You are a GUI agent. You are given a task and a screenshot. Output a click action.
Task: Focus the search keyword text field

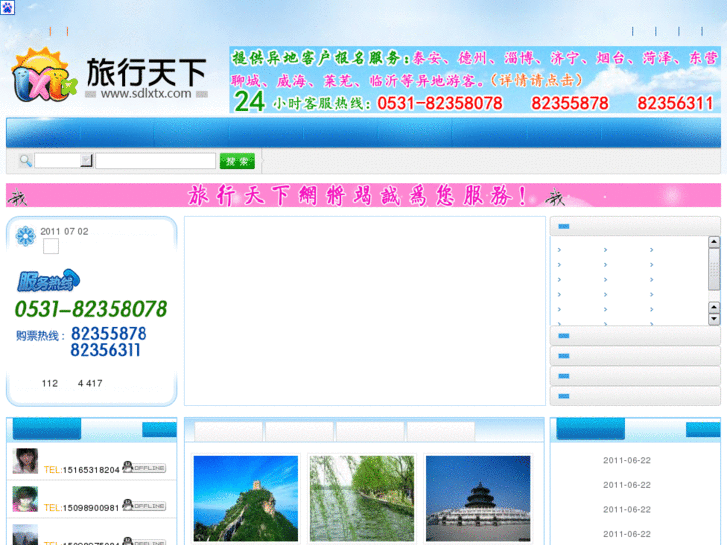tap(156, 161)
